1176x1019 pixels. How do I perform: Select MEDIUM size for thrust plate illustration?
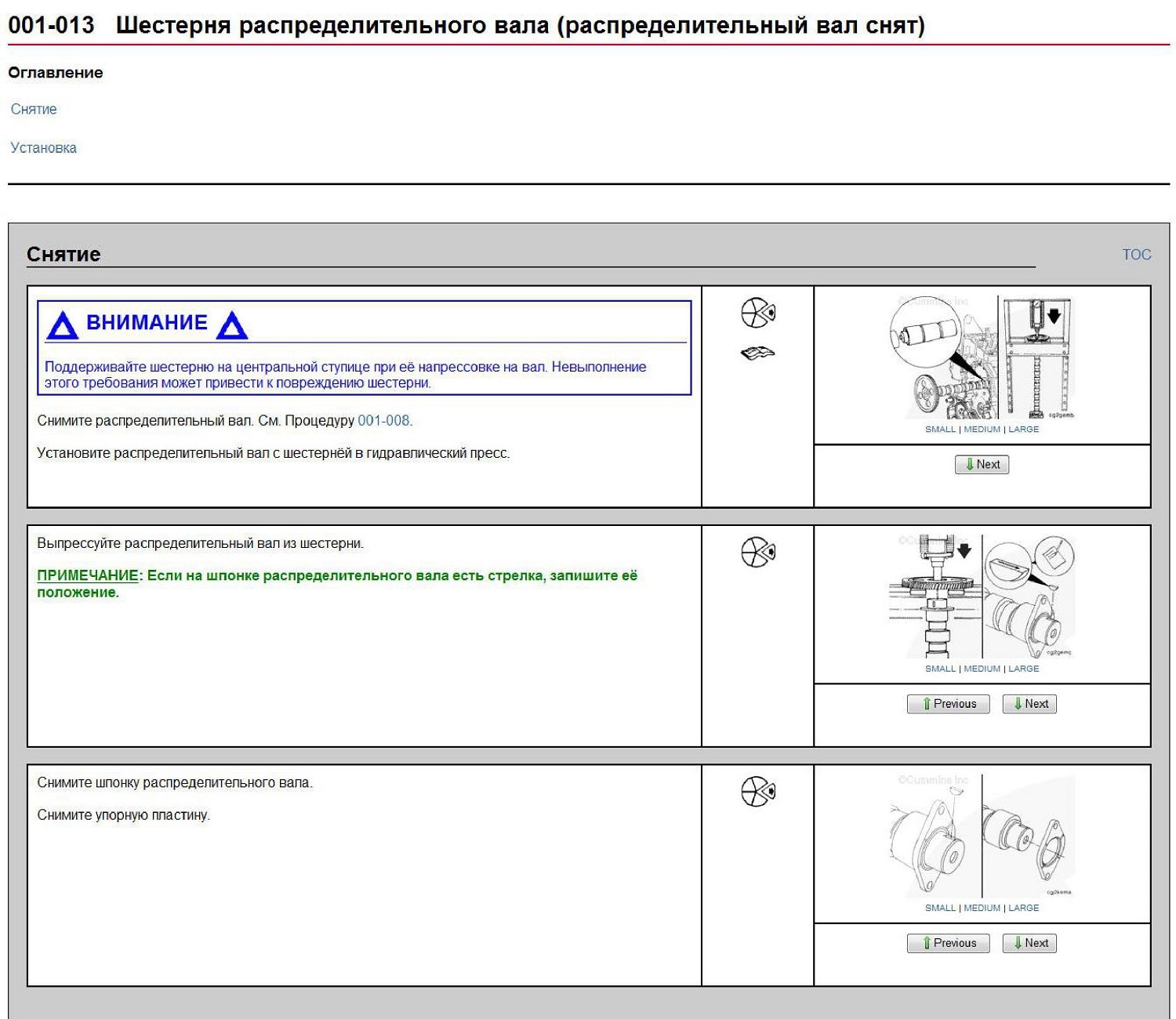coord(982,908)
